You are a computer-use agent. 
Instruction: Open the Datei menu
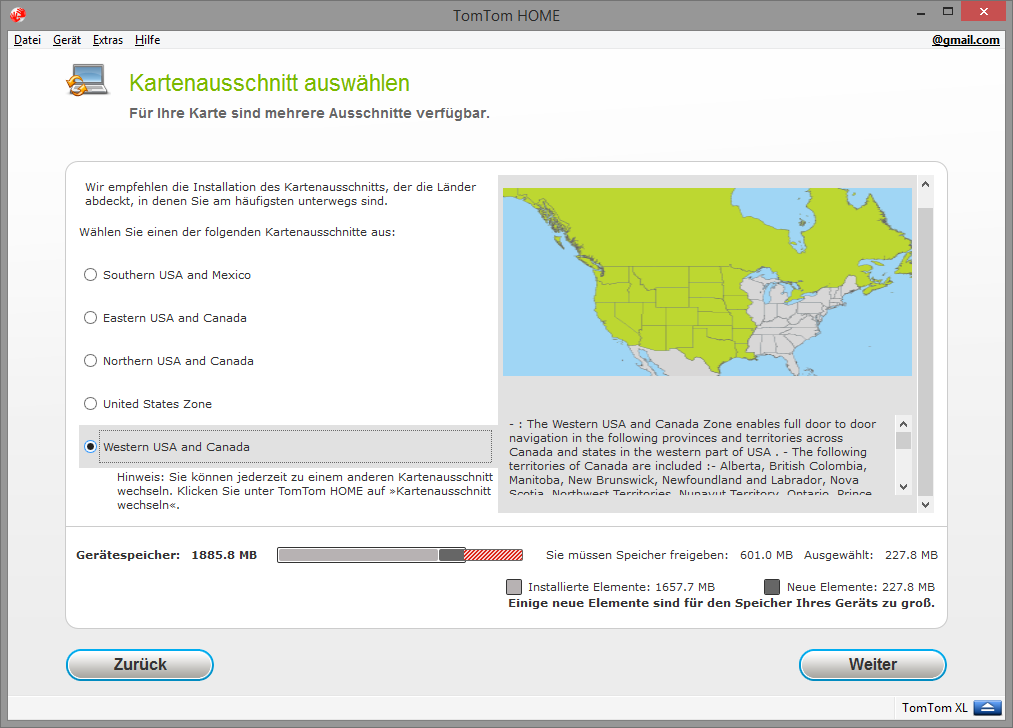[27, 40]
